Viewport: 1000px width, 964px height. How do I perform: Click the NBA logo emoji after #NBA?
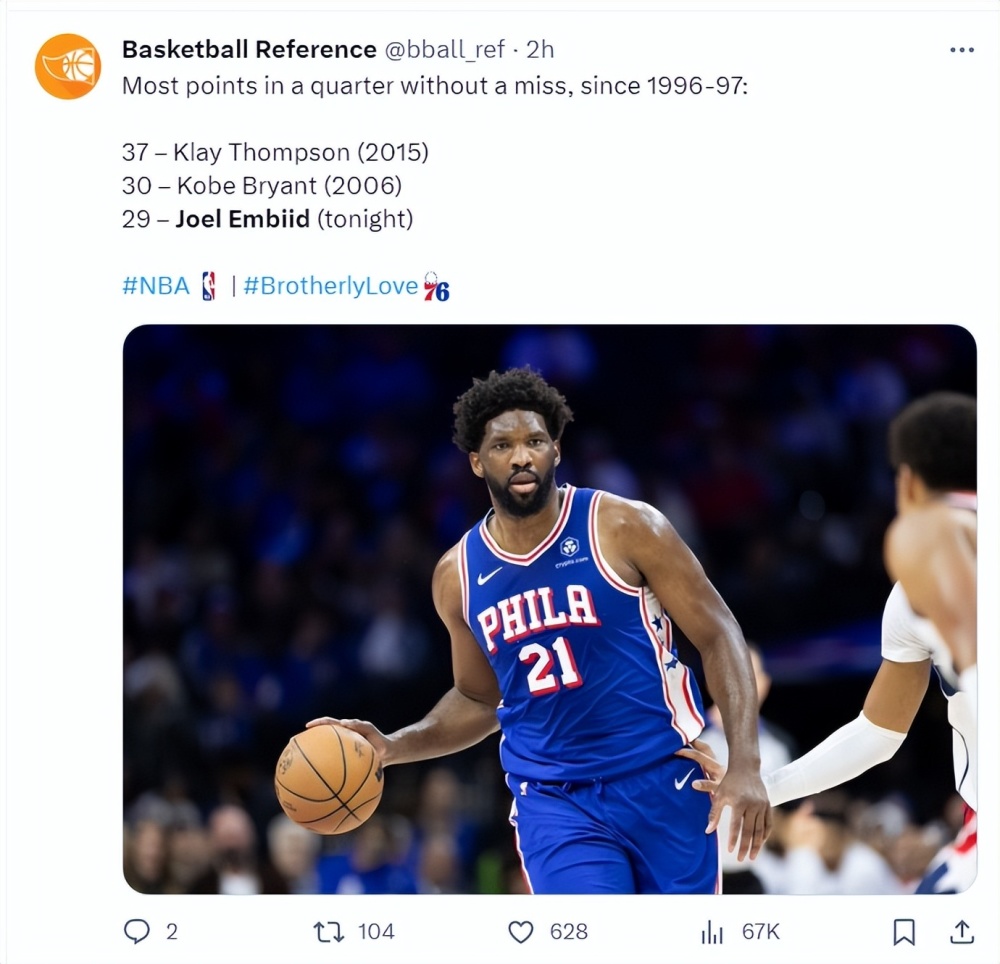[x=209, y=286]
